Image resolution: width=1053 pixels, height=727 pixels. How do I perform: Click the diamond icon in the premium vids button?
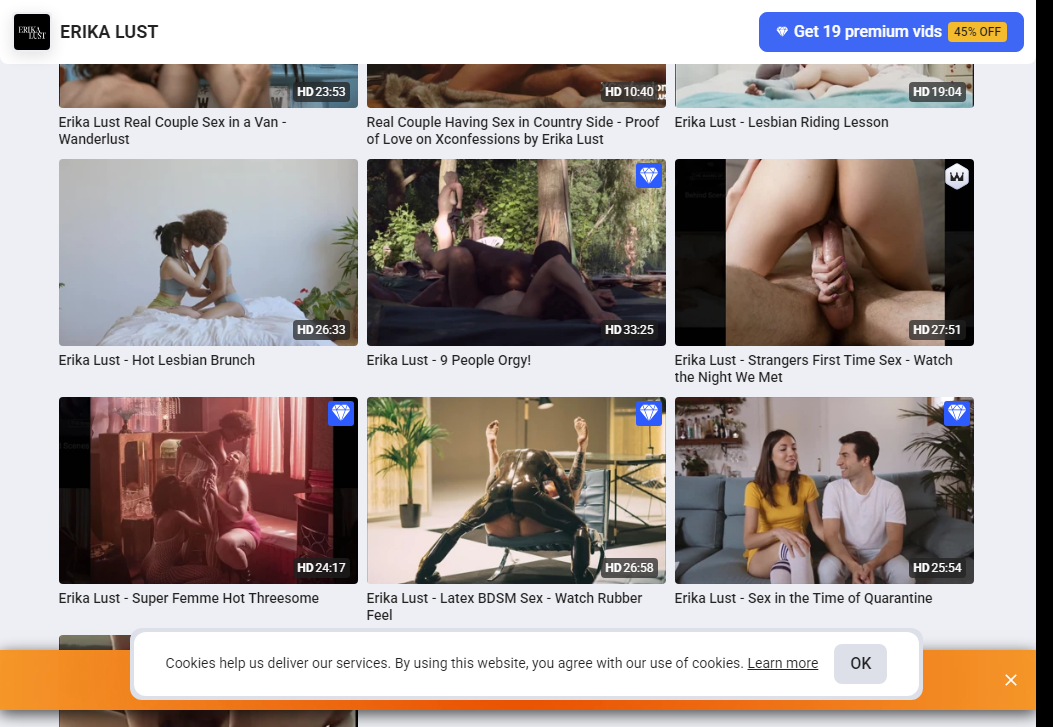pos(782,32)
